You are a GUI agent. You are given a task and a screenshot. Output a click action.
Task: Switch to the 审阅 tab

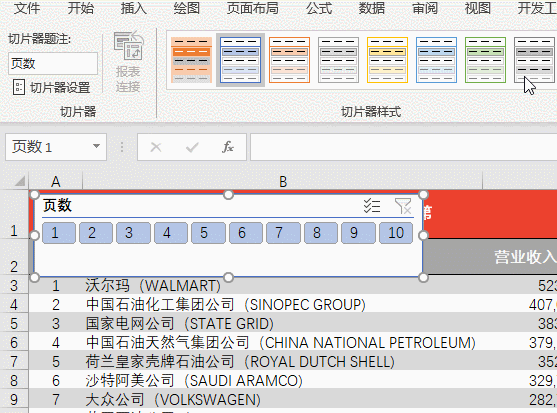(425, 8)
